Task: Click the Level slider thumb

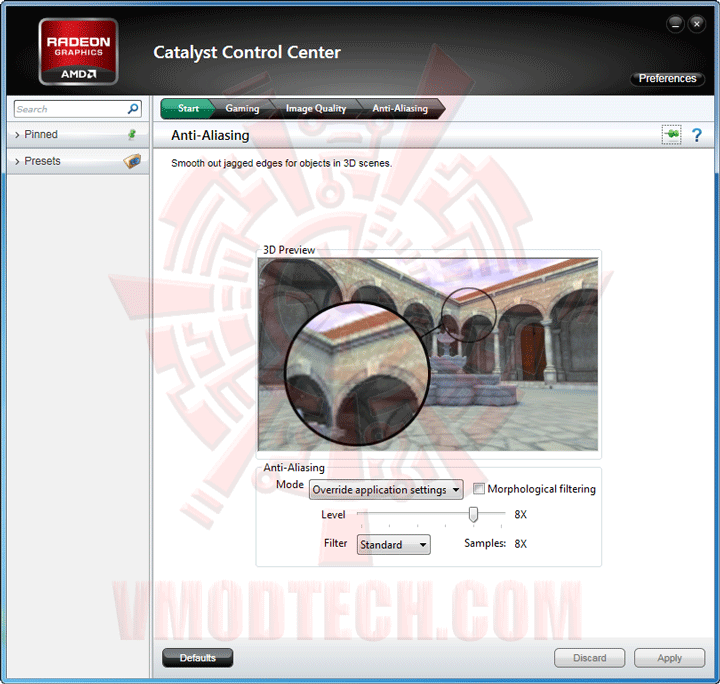Action: 473,515
